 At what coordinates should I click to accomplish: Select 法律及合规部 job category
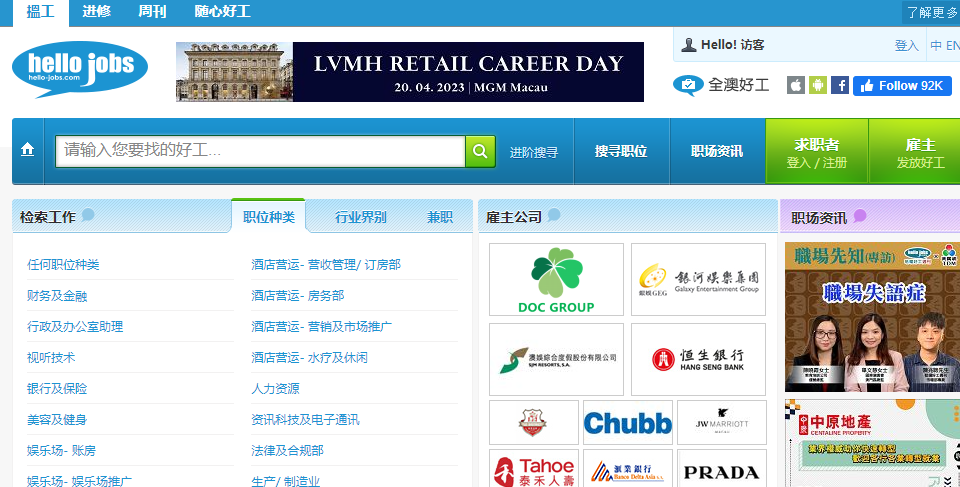pos(287,451)
